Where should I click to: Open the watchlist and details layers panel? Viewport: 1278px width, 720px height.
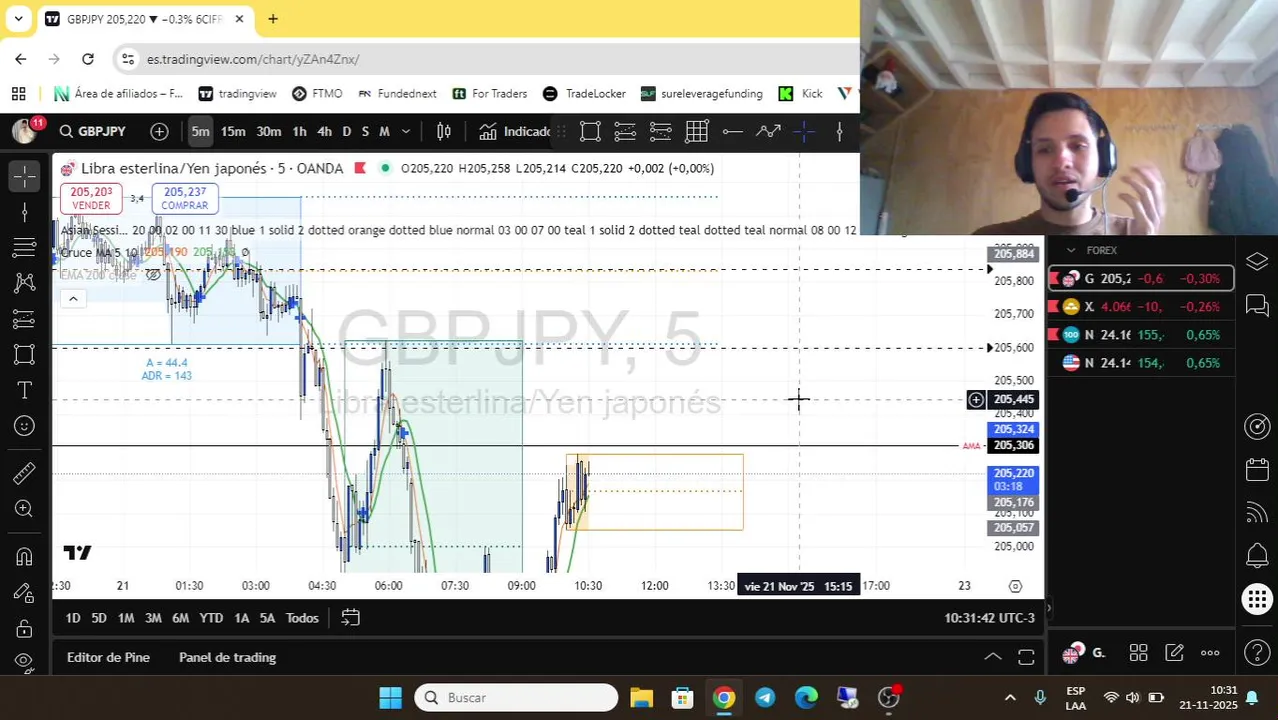(1257, 261)
